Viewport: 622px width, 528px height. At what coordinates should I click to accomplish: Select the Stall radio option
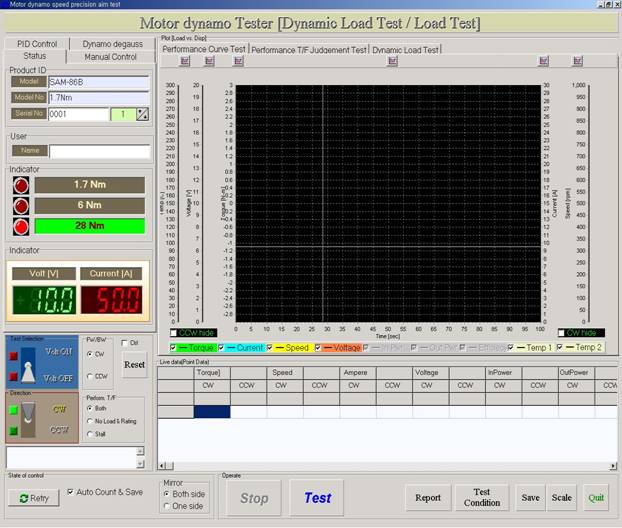pos(90,434)
